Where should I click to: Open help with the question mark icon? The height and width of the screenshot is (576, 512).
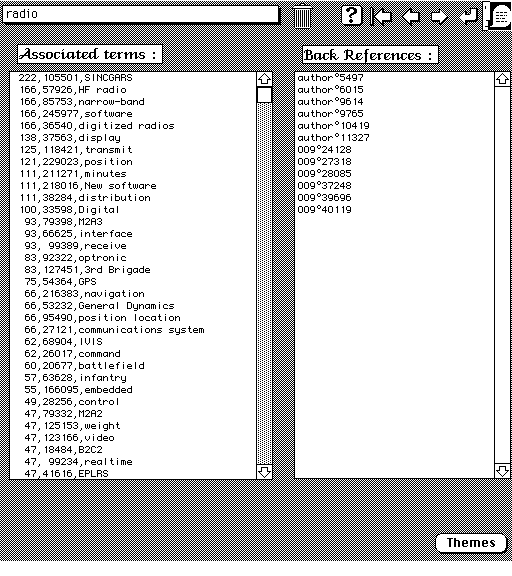(x=351, y=15)
